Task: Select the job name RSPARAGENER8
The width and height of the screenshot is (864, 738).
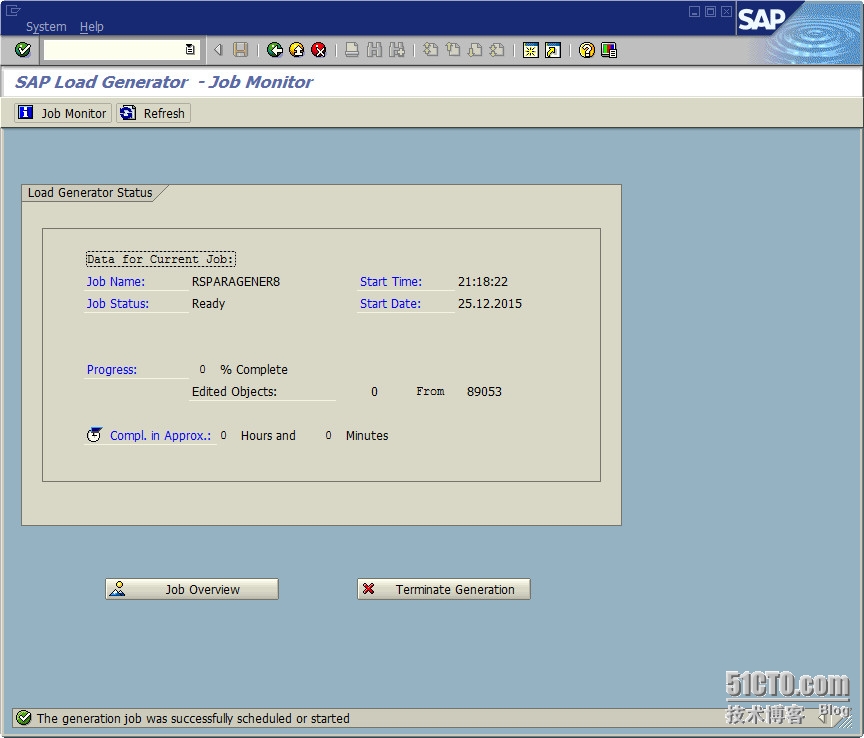Action: [236, 282]
